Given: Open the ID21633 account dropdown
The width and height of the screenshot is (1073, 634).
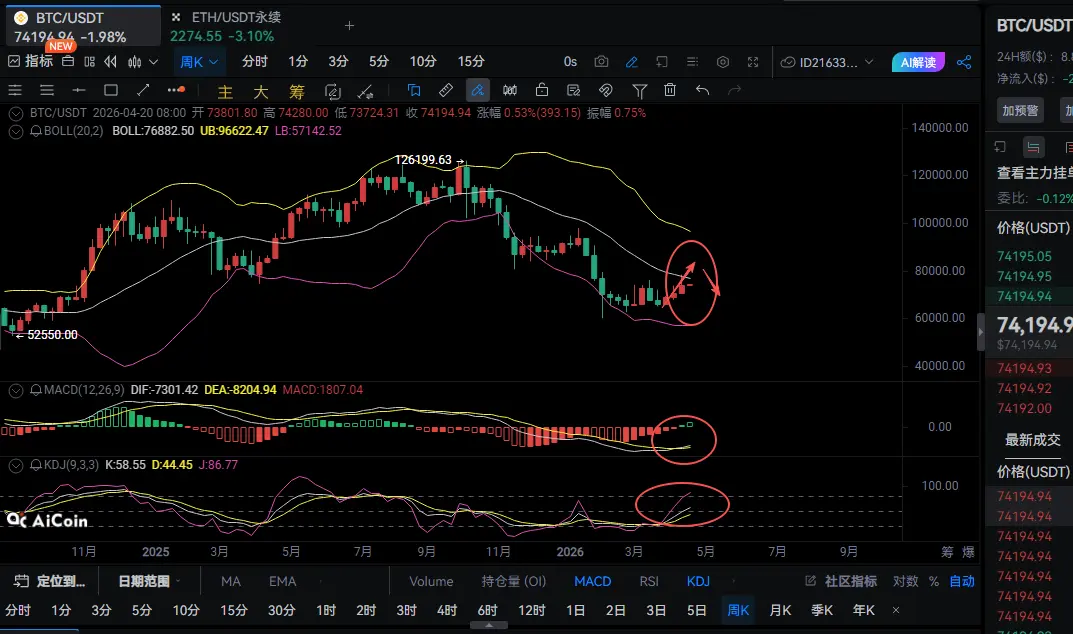Looking at the screenshot, I should coord(827,62).
